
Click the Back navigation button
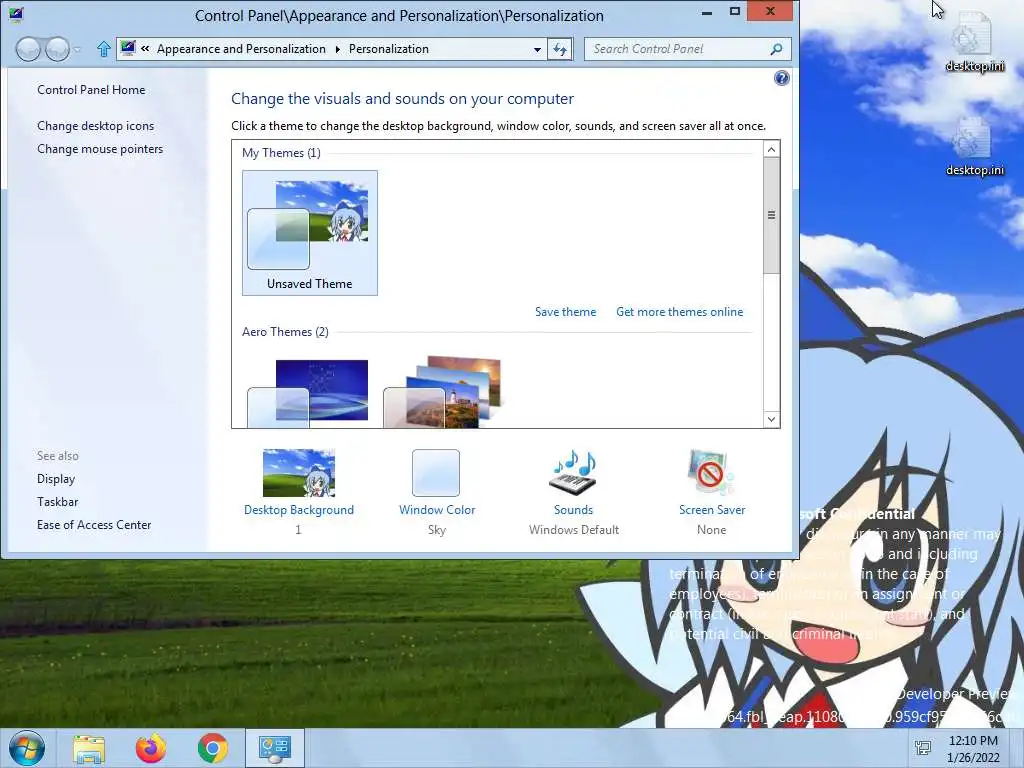[28, 50]
